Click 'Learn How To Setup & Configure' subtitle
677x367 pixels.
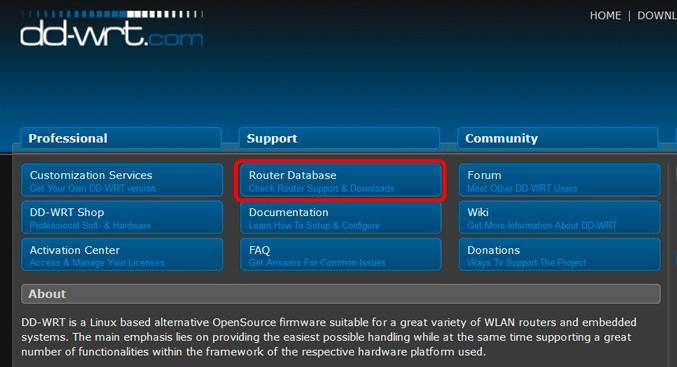coord(314,226)
